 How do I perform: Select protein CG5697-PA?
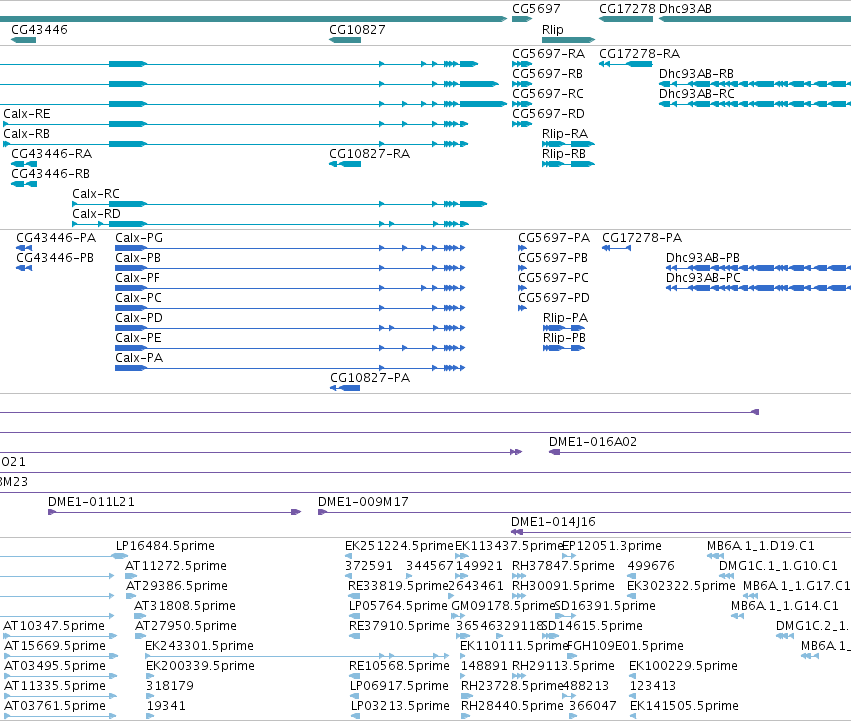(x=554, y=238)
